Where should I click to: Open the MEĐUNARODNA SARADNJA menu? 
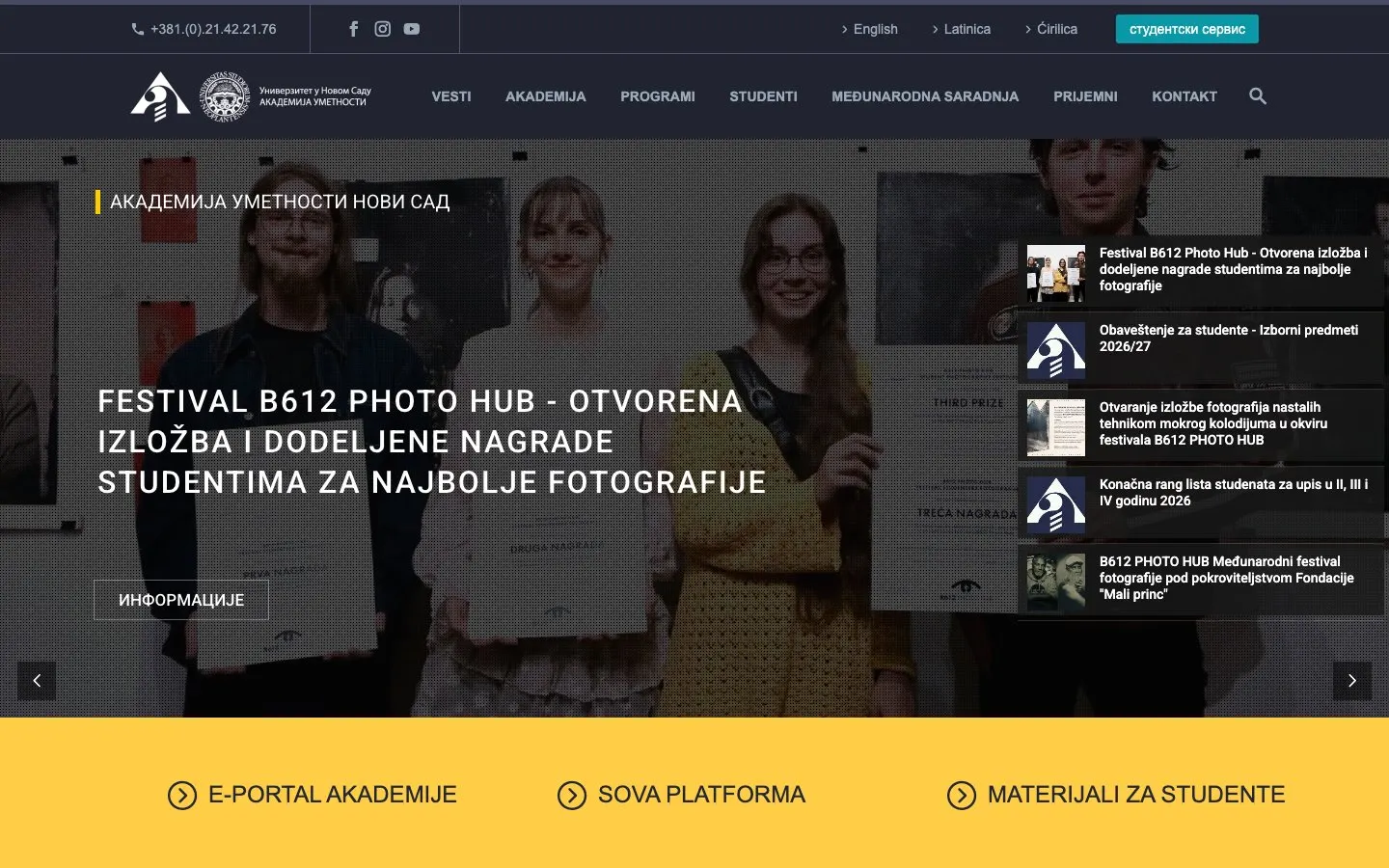[925, 96]
